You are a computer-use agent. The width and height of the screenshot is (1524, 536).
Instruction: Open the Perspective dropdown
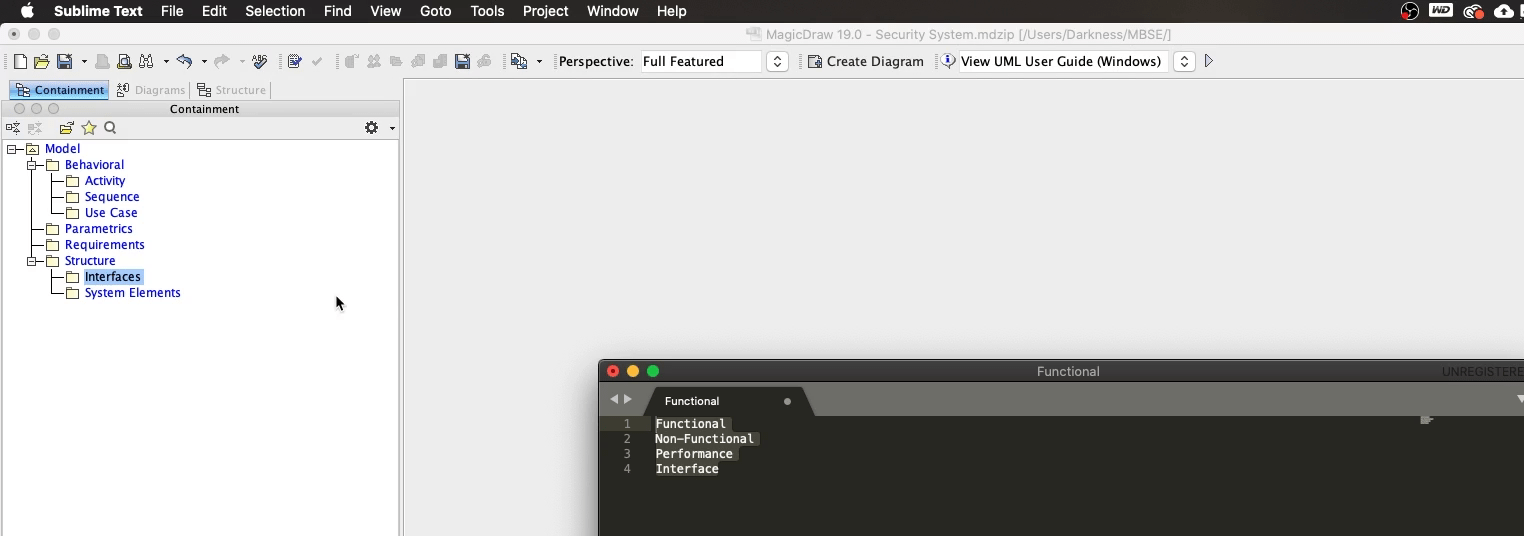pos(777,62)
